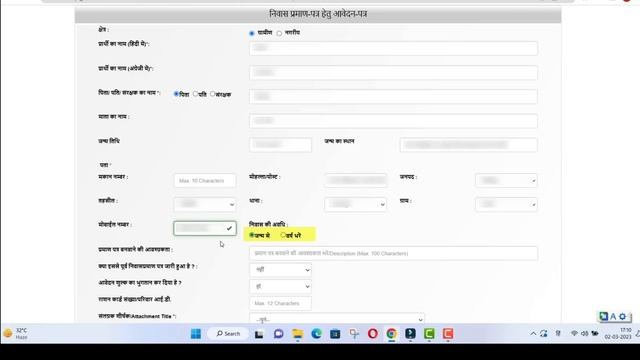Open the Chat app from taskbar
This screenshot has width=640, height=360.
[x=278, y=334]
